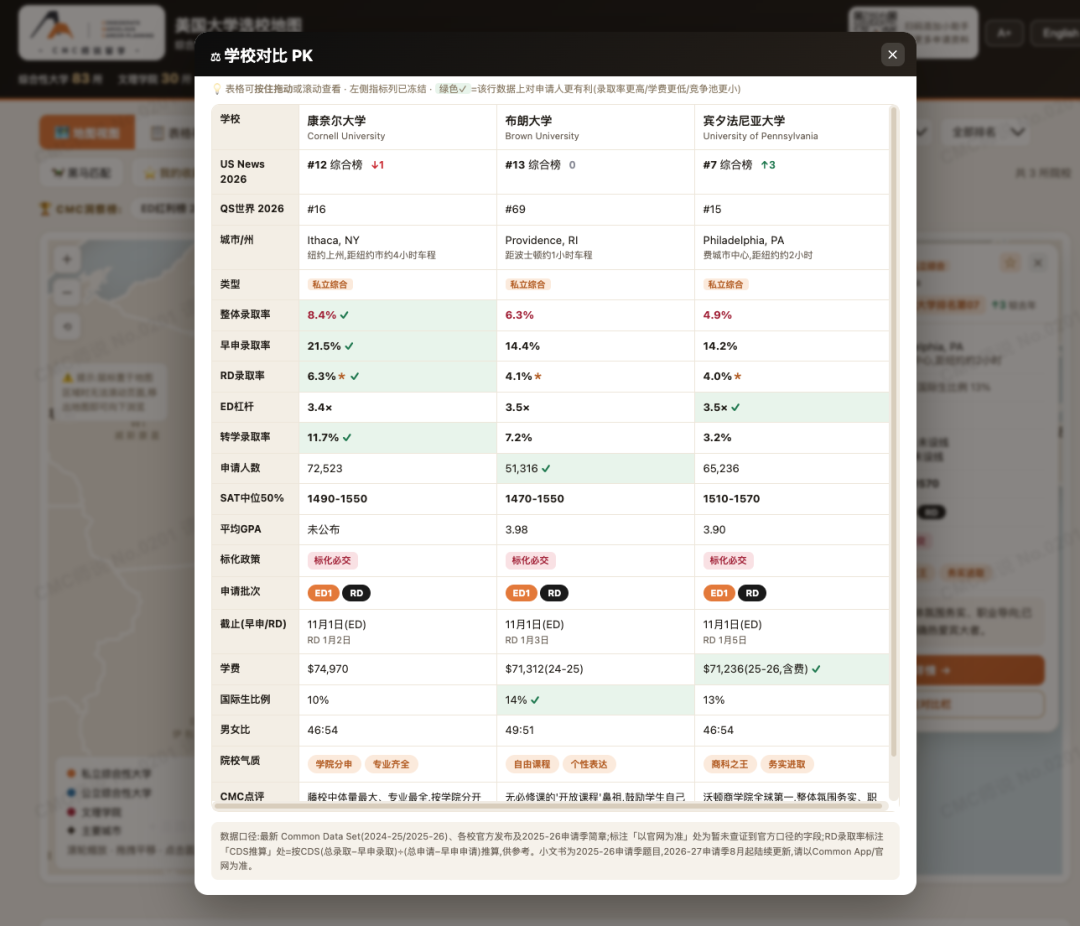1080x926 pixels.
Task: Click the 自由课程 trait tag
Action: pos(532,764)
